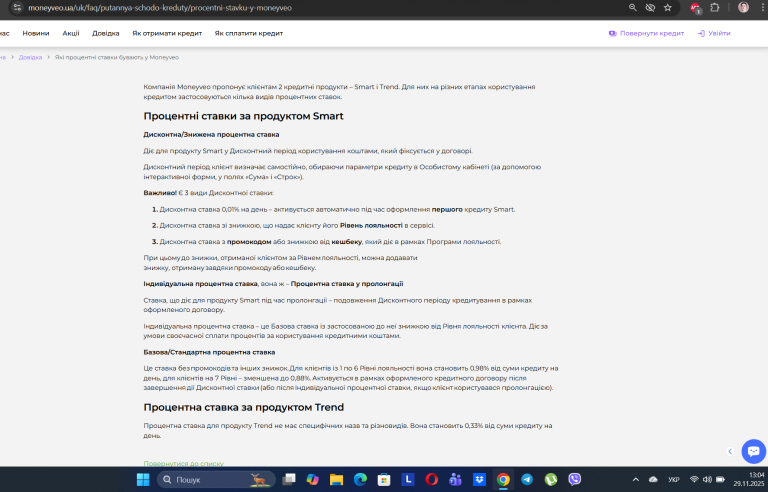Click the Увійти login link

point(714,33)
